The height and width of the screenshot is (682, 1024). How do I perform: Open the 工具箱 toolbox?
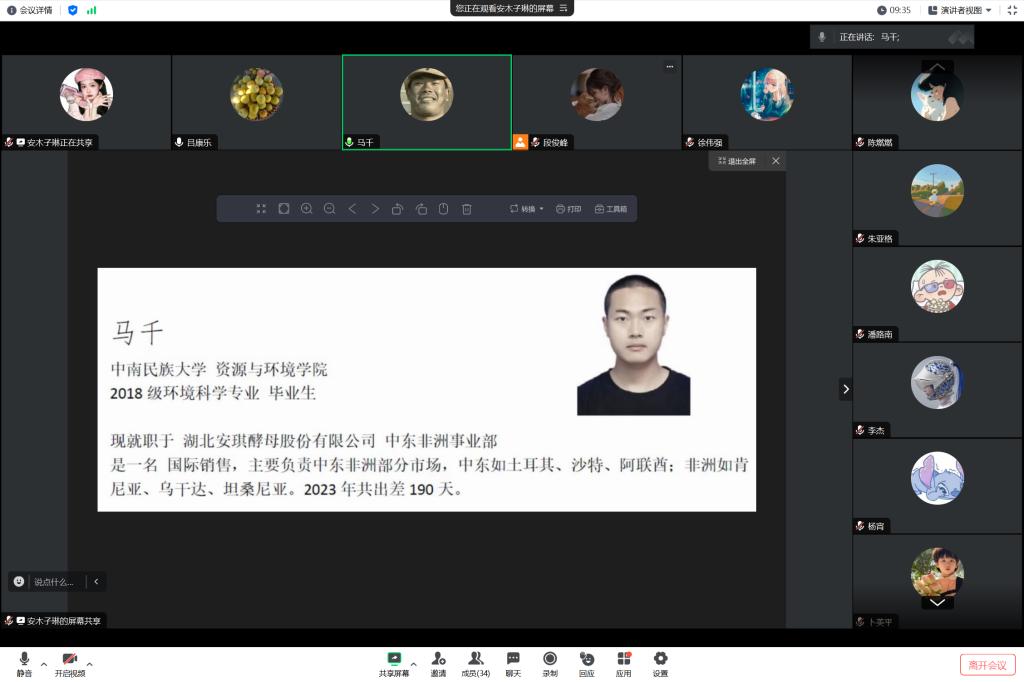click(611, 209)
